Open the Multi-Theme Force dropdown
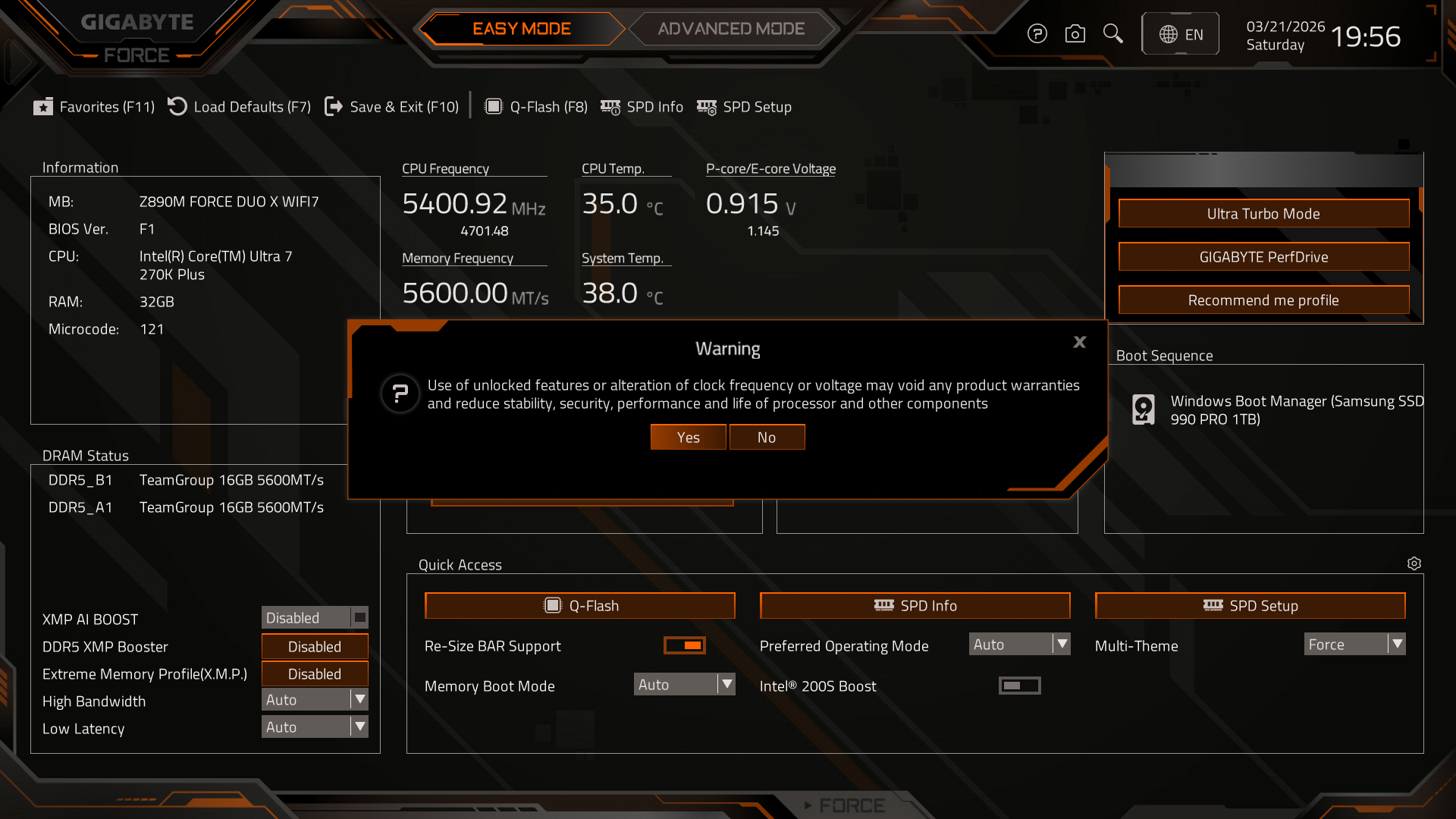Screen dimensions: 1456x819 click(1354, 645)
